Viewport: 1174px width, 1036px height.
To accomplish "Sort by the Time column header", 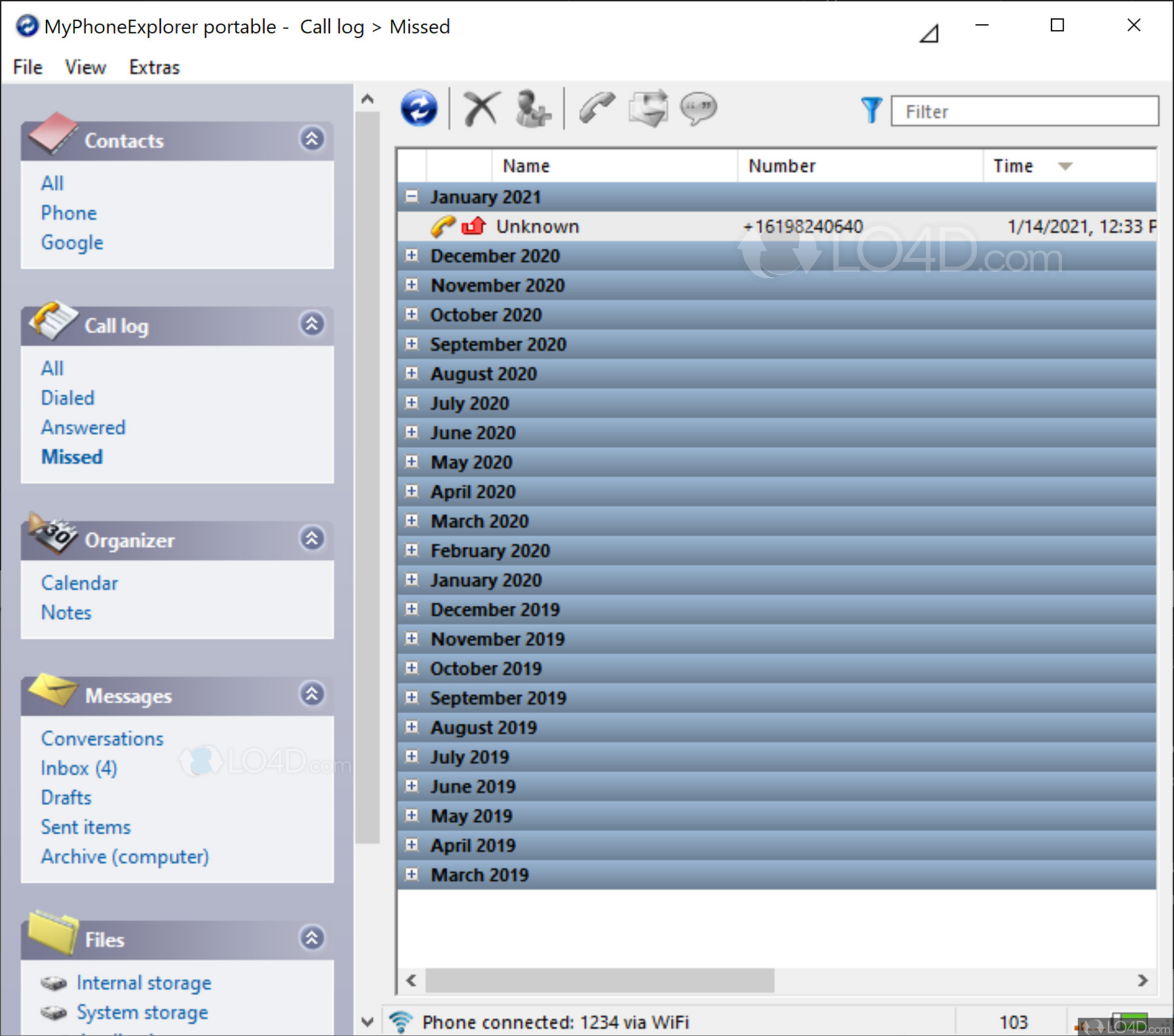I will (x=1069, y=166).
